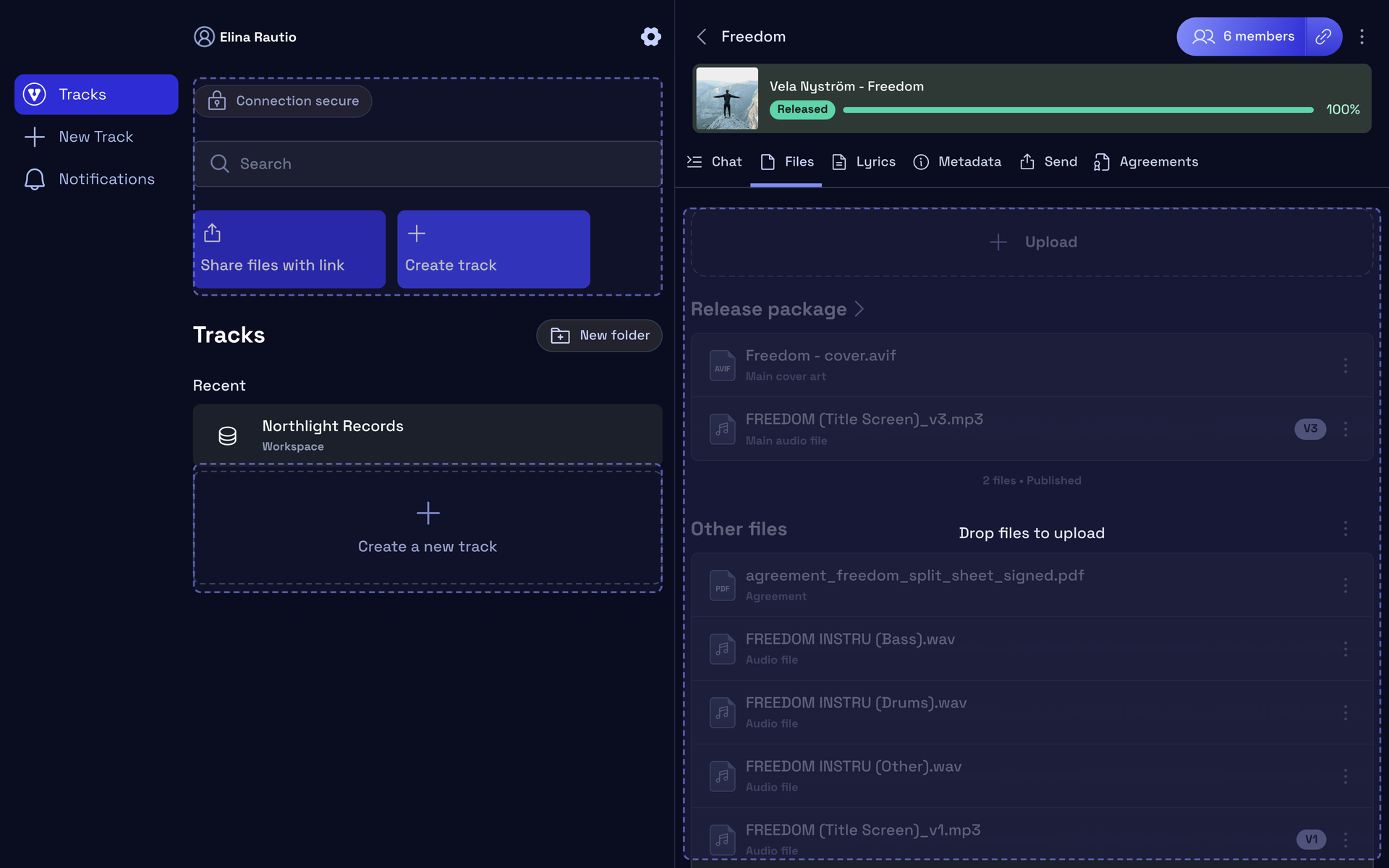Click the back chevron beside Freedom
The height and width of the screenshot is (868, 1389).
coord(701,37)
